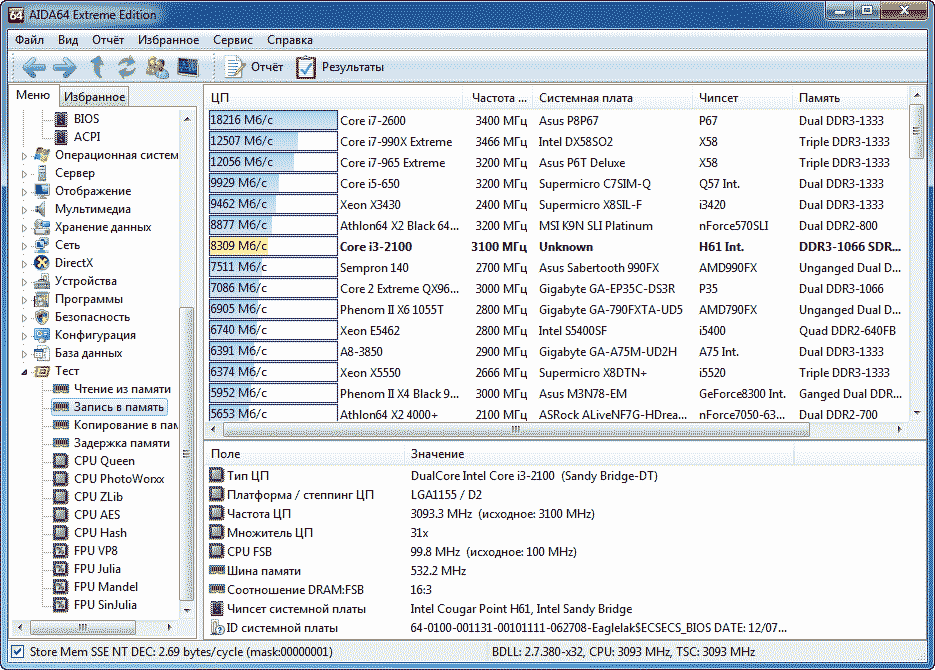Image resolution: width=935 pixels, height=670 pixels.
Task: Open the Результаты toolbar button
Action: [x=340, y=67]
